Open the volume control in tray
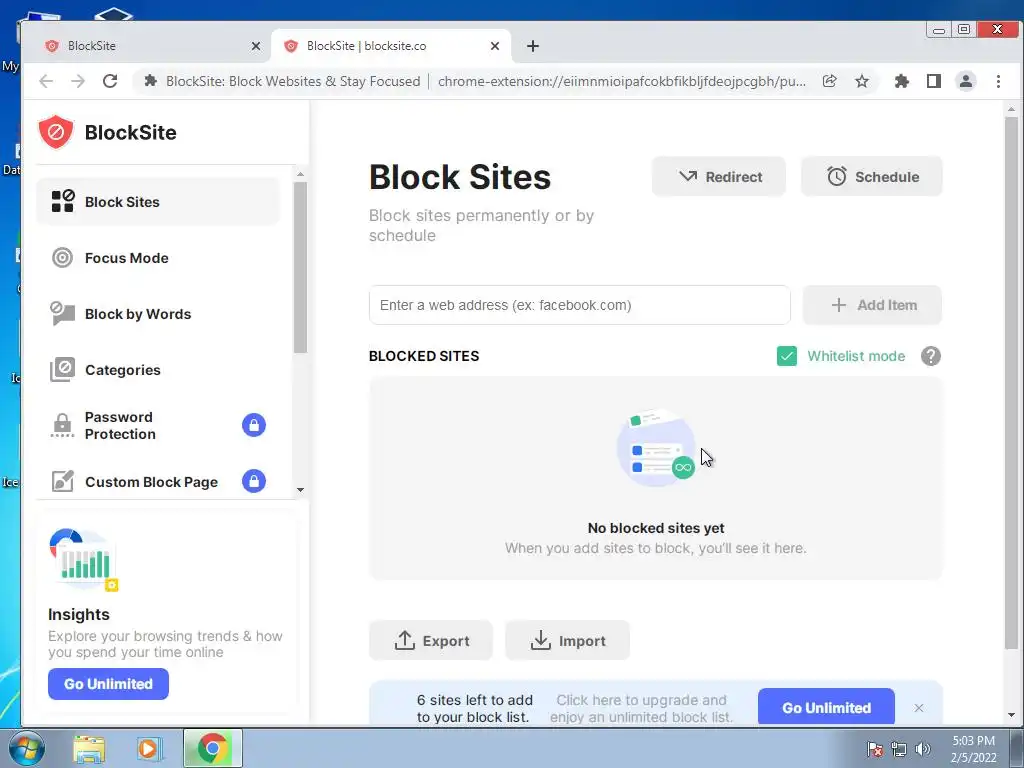This screenshot has height=768, width=1024. click(x=923, y=749)
